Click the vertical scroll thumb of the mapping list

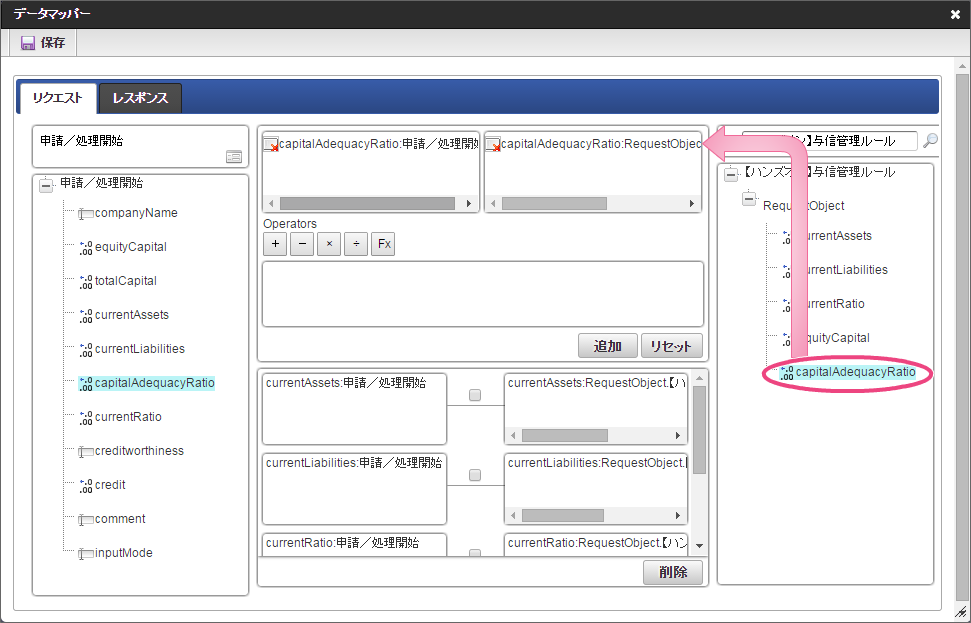tap(699, 430)
